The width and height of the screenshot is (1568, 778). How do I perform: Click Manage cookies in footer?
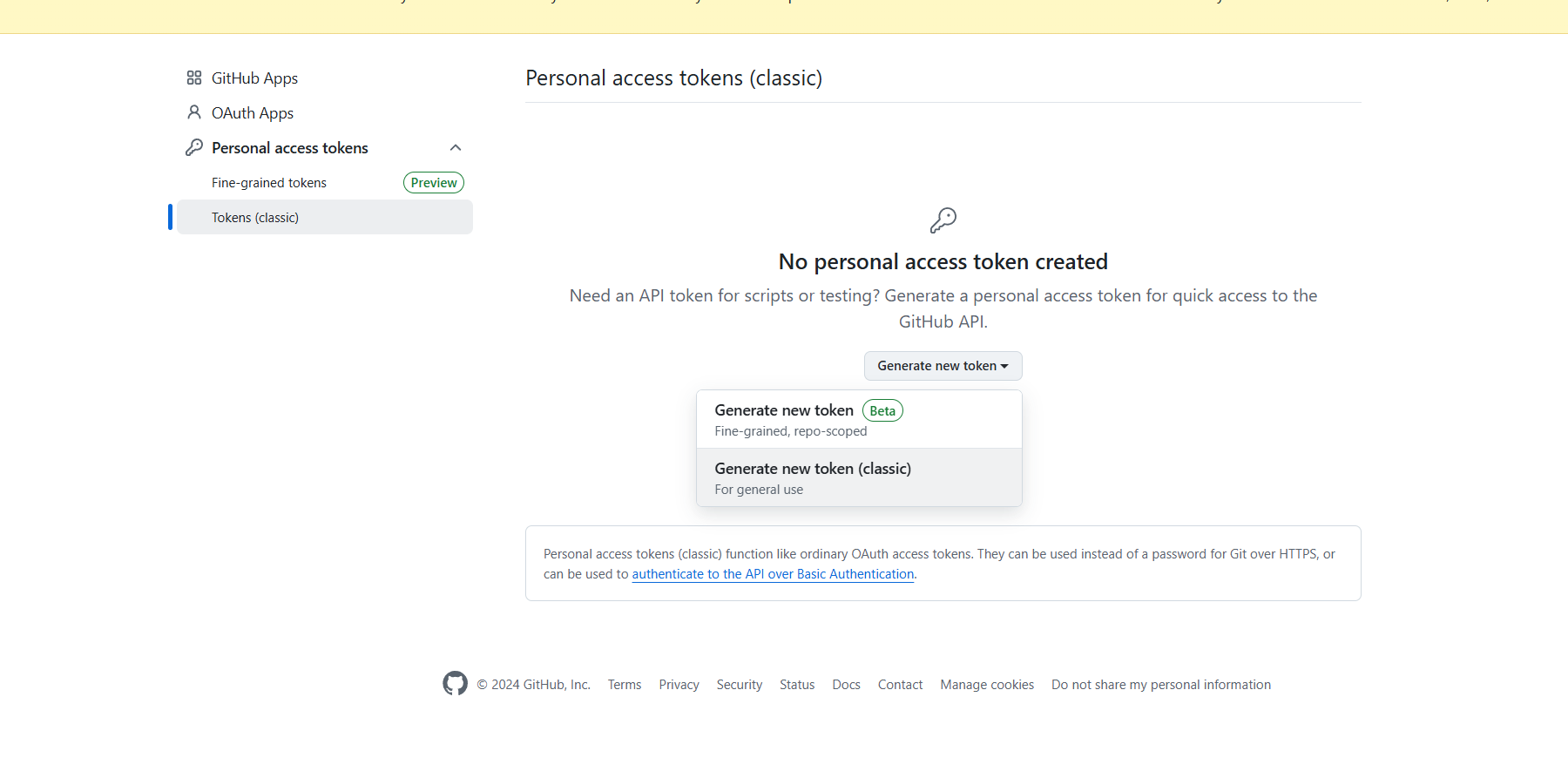pos(987,685)
